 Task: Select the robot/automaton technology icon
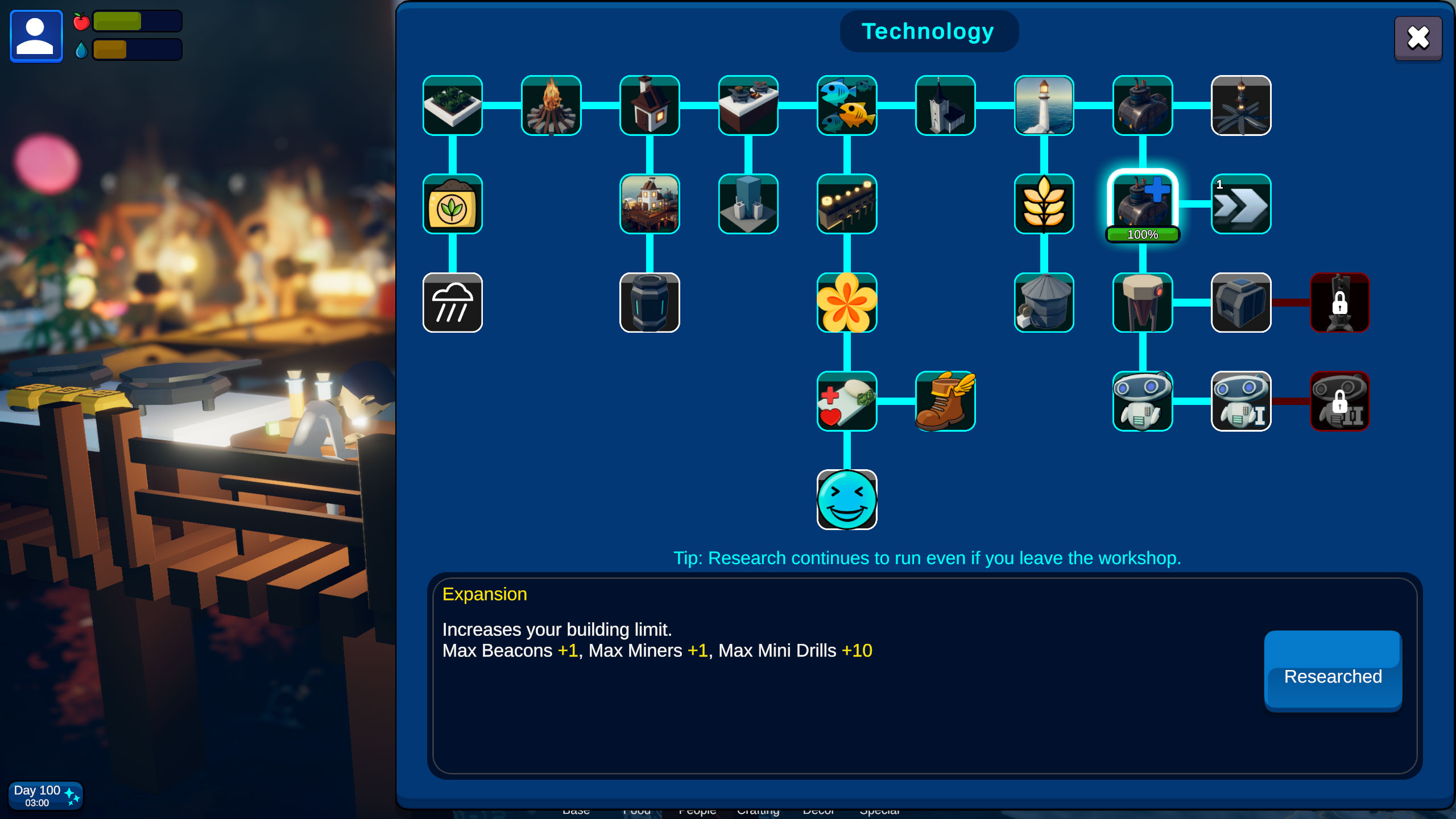click(x=1142, y=401)
